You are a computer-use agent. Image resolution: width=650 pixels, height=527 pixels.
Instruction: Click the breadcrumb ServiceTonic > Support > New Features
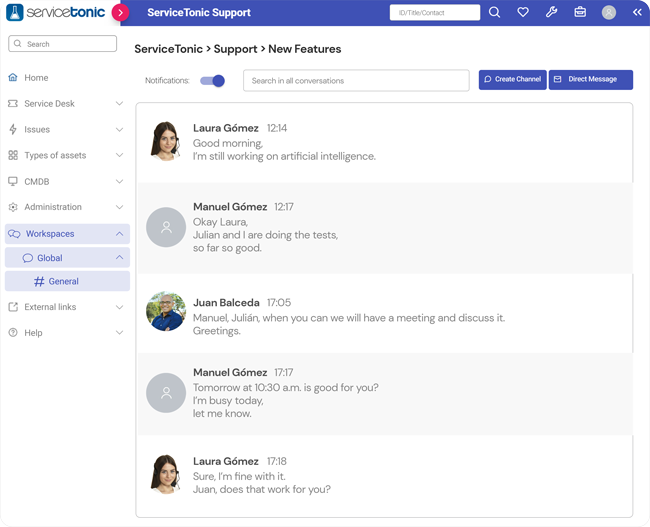coord(238,49)
